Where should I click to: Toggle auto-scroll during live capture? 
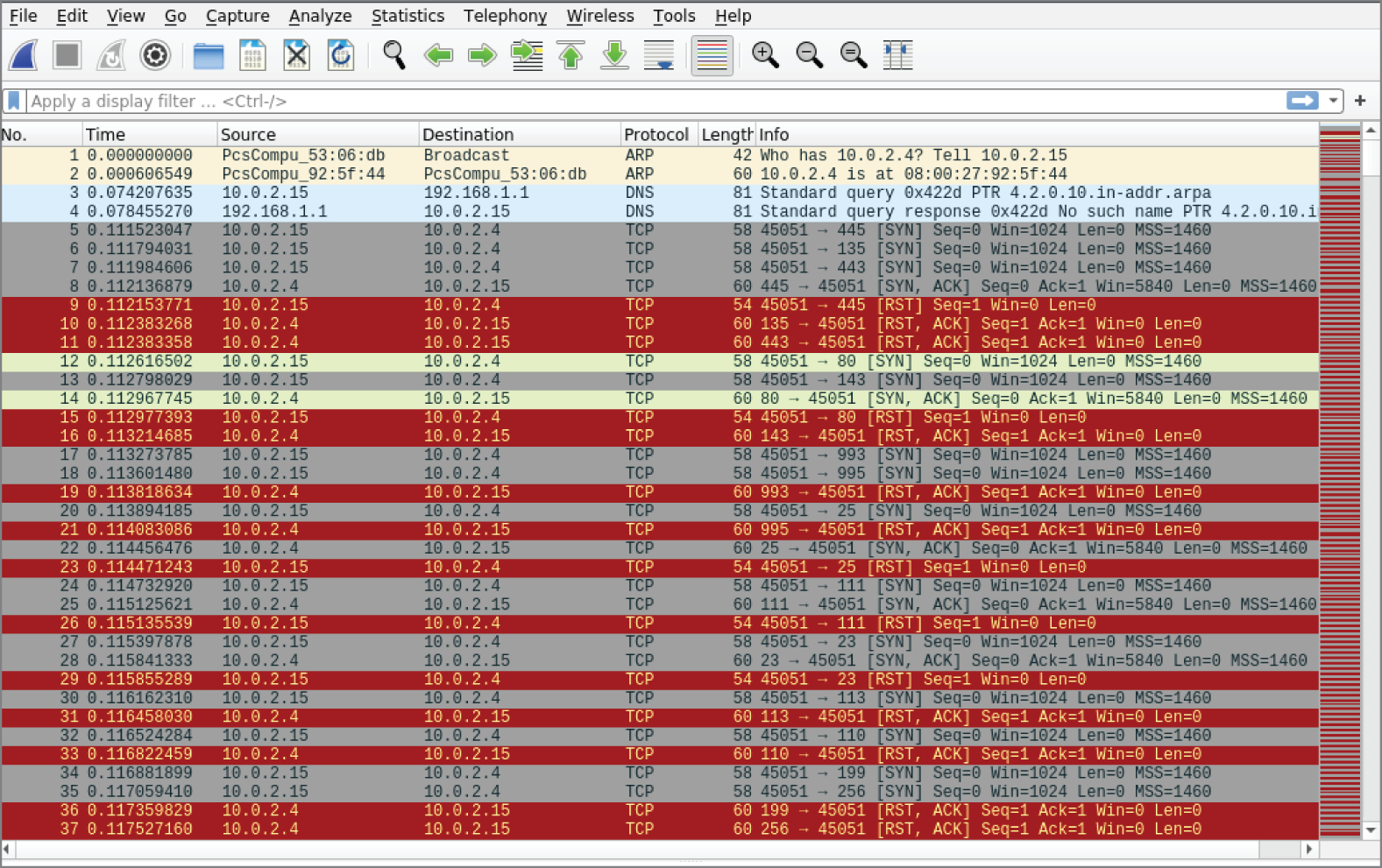pyautogui.click(x=659, y=55)
